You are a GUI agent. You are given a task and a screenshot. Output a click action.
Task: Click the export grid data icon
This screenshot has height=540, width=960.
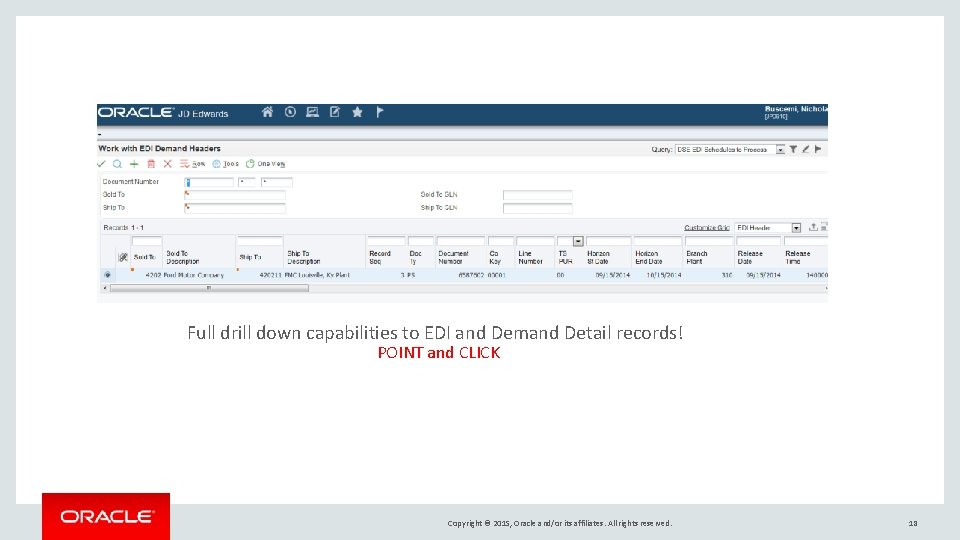point(813,227)
